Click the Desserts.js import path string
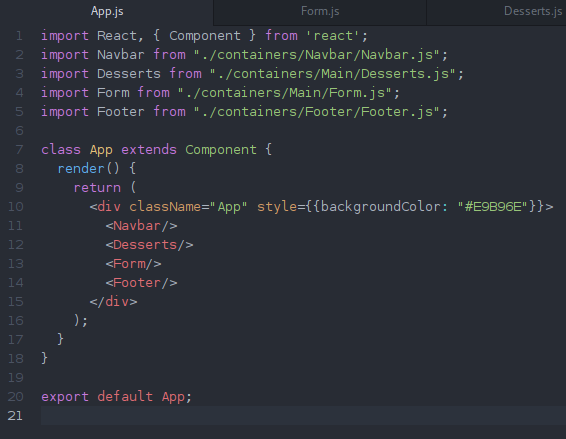Viewport: 566px width, 439px height. click(x=332, y=74)
